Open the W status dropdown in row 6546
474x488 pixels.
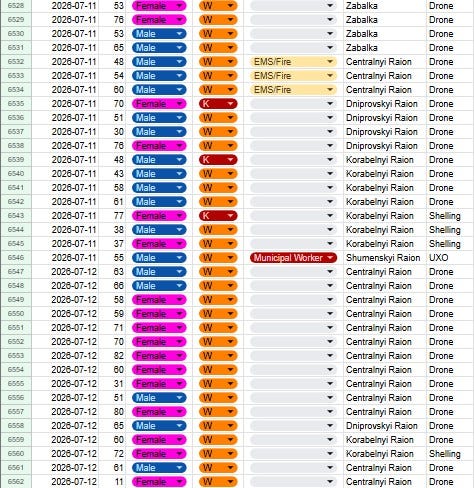[x=218, y=258]
